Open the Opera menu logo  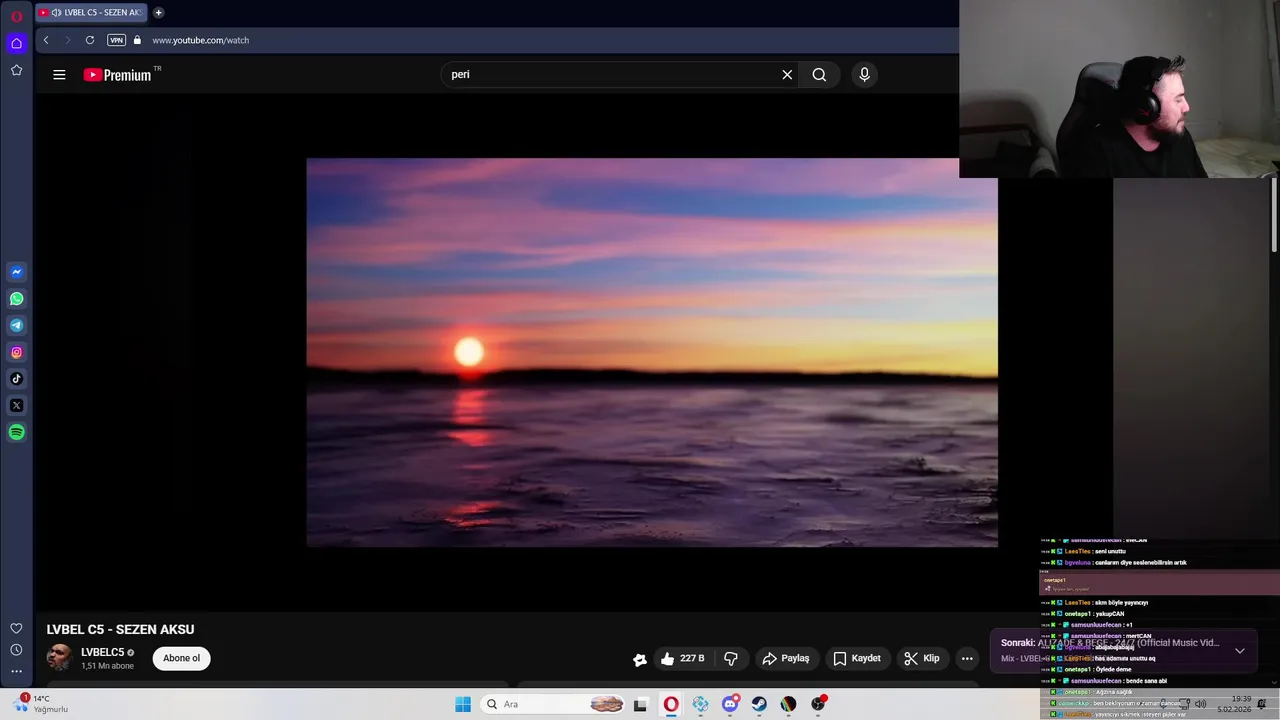click(16, 16)
